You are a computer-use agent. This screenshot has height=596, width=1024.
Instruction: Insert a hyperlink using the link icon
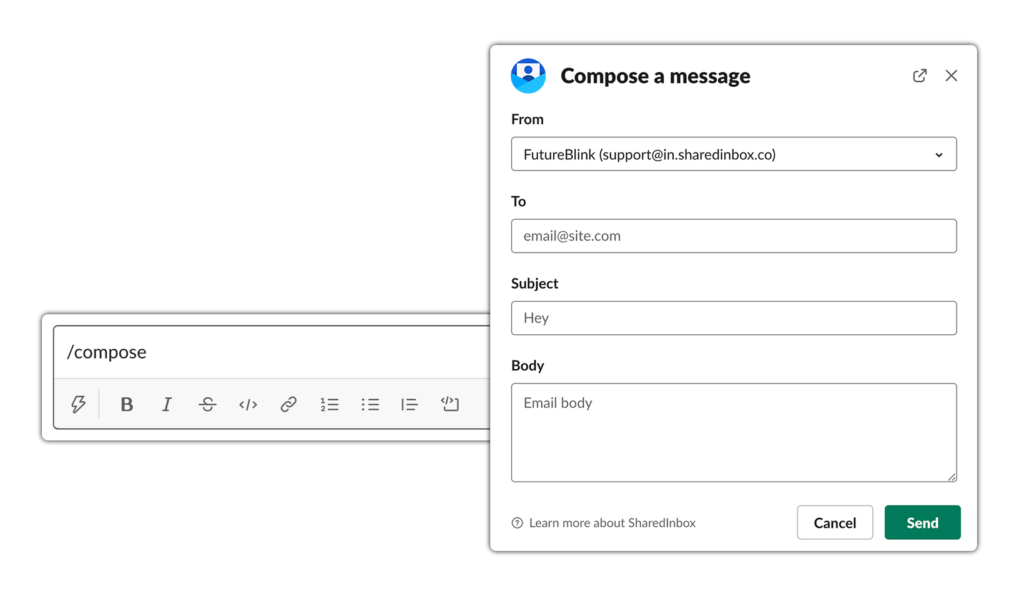click(288, 404)
